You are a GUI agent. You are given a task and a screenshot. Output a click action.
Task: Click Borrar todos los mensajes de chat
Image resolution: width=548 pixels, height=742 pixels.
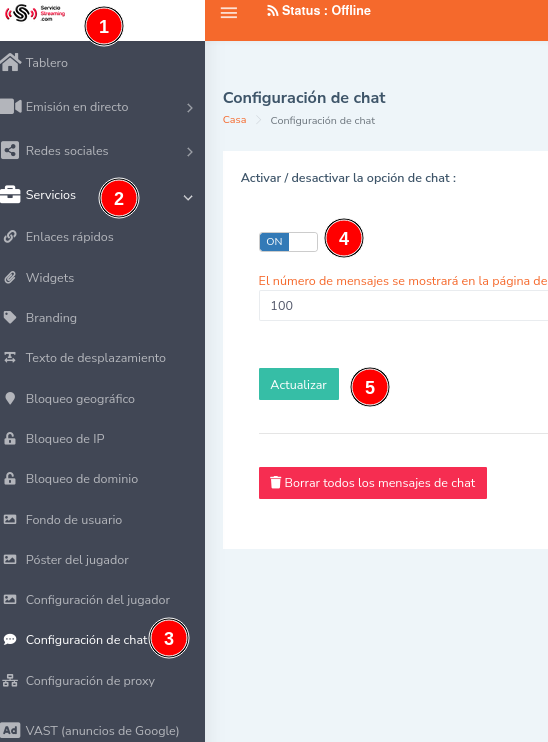(373, 483)
